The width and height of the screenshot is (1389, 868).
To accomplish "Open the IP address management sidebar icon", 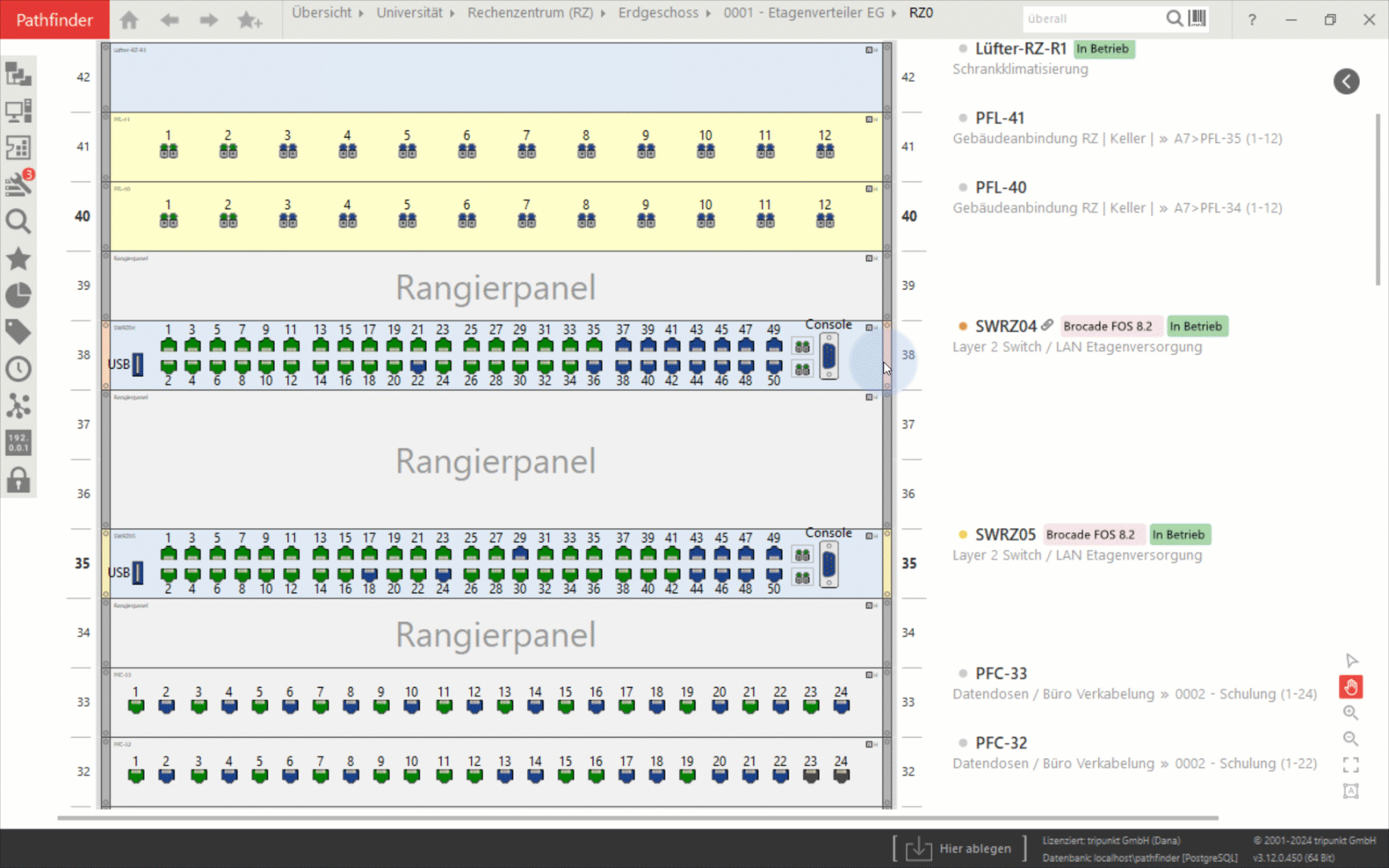I will (x=18, y=443).
